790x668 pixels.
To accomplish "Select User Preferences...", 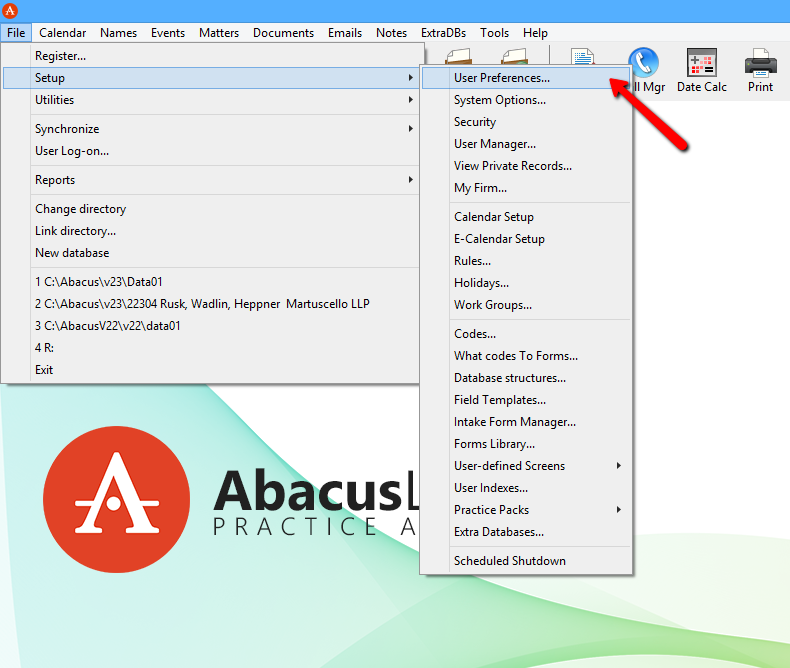I will point(526,78).
